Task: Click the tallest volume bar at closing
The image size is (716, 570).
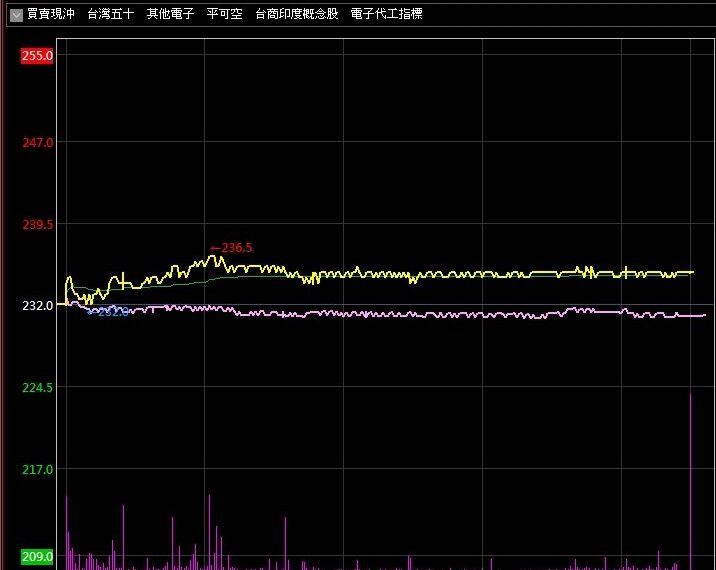Action: [690, 480]
